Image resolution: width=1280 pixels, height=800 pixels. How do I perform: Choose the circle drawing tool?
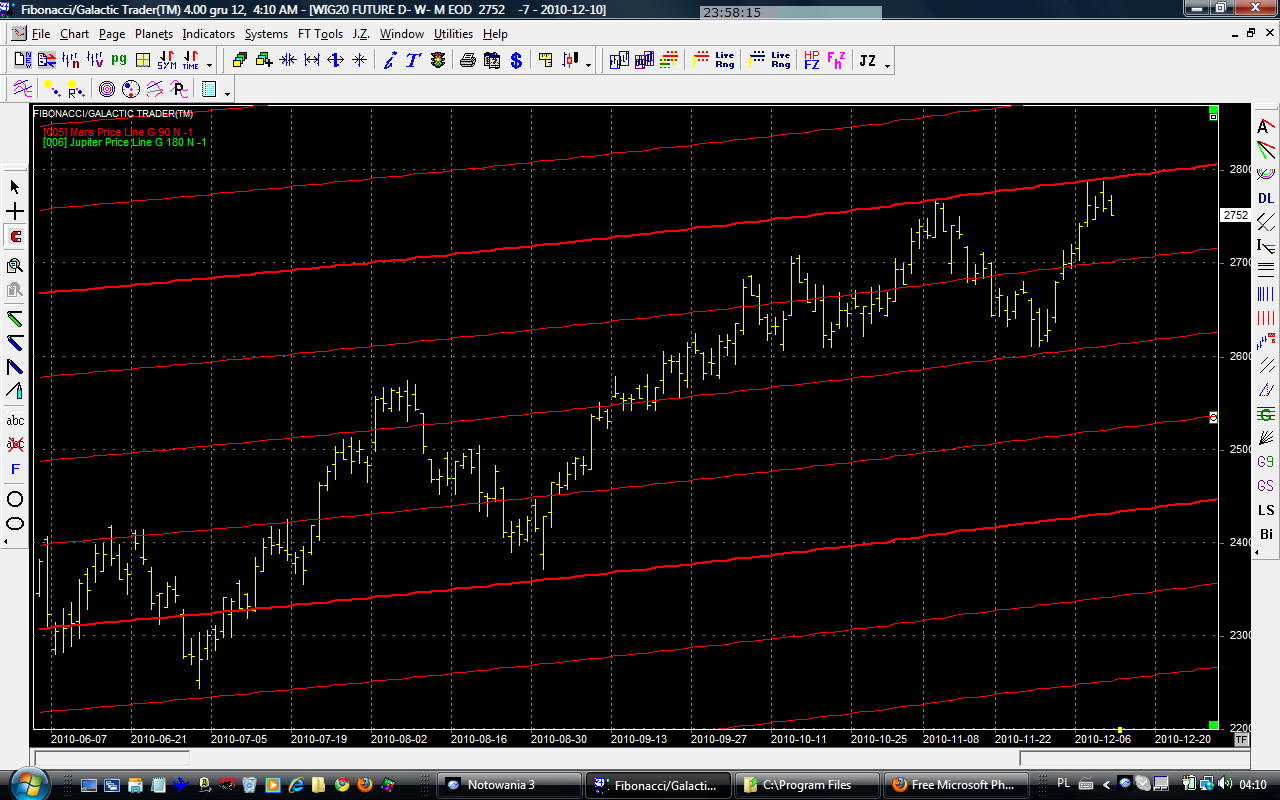(15, 499)
